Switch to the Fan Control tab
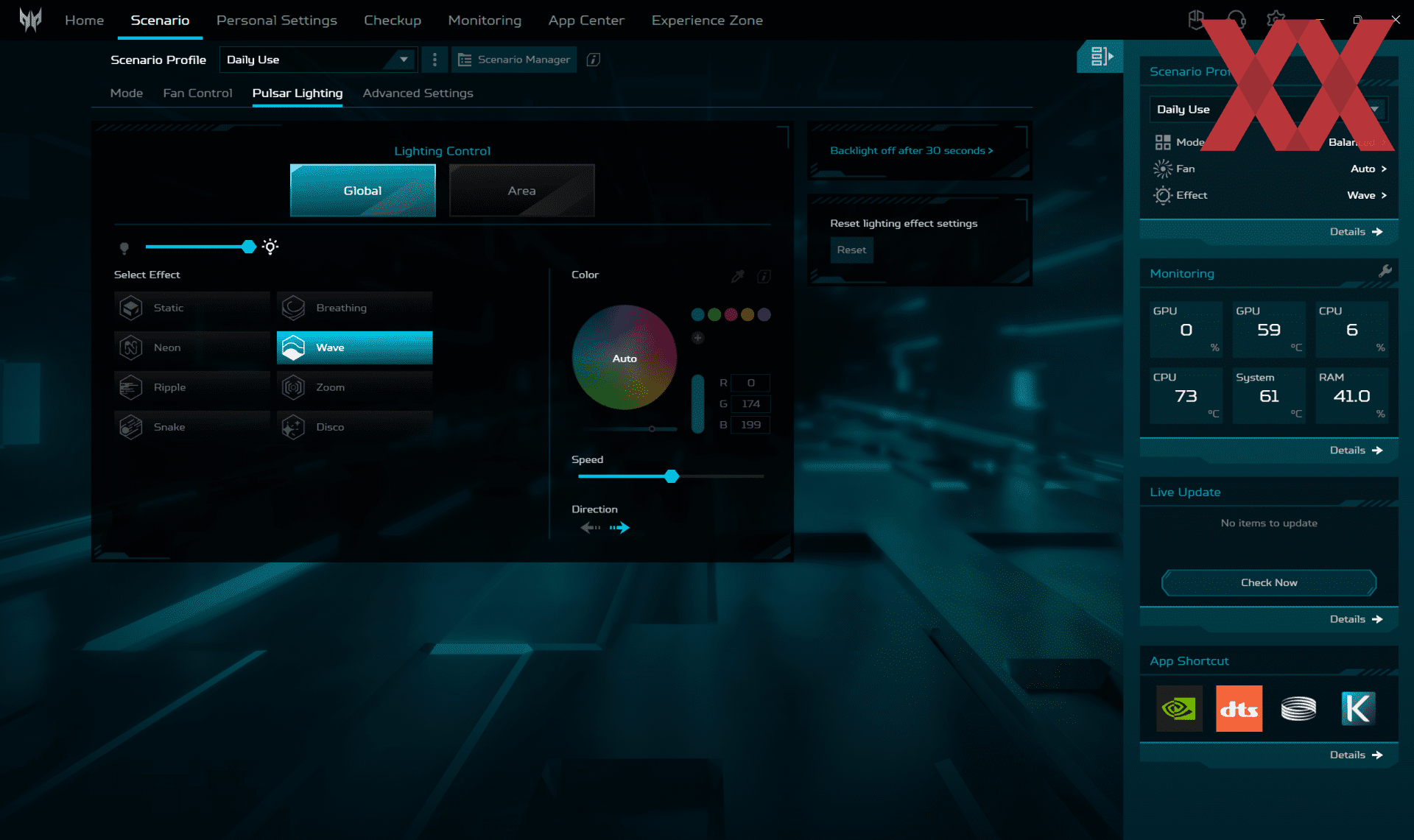The image size is (1414, 840). click(197, 93)
